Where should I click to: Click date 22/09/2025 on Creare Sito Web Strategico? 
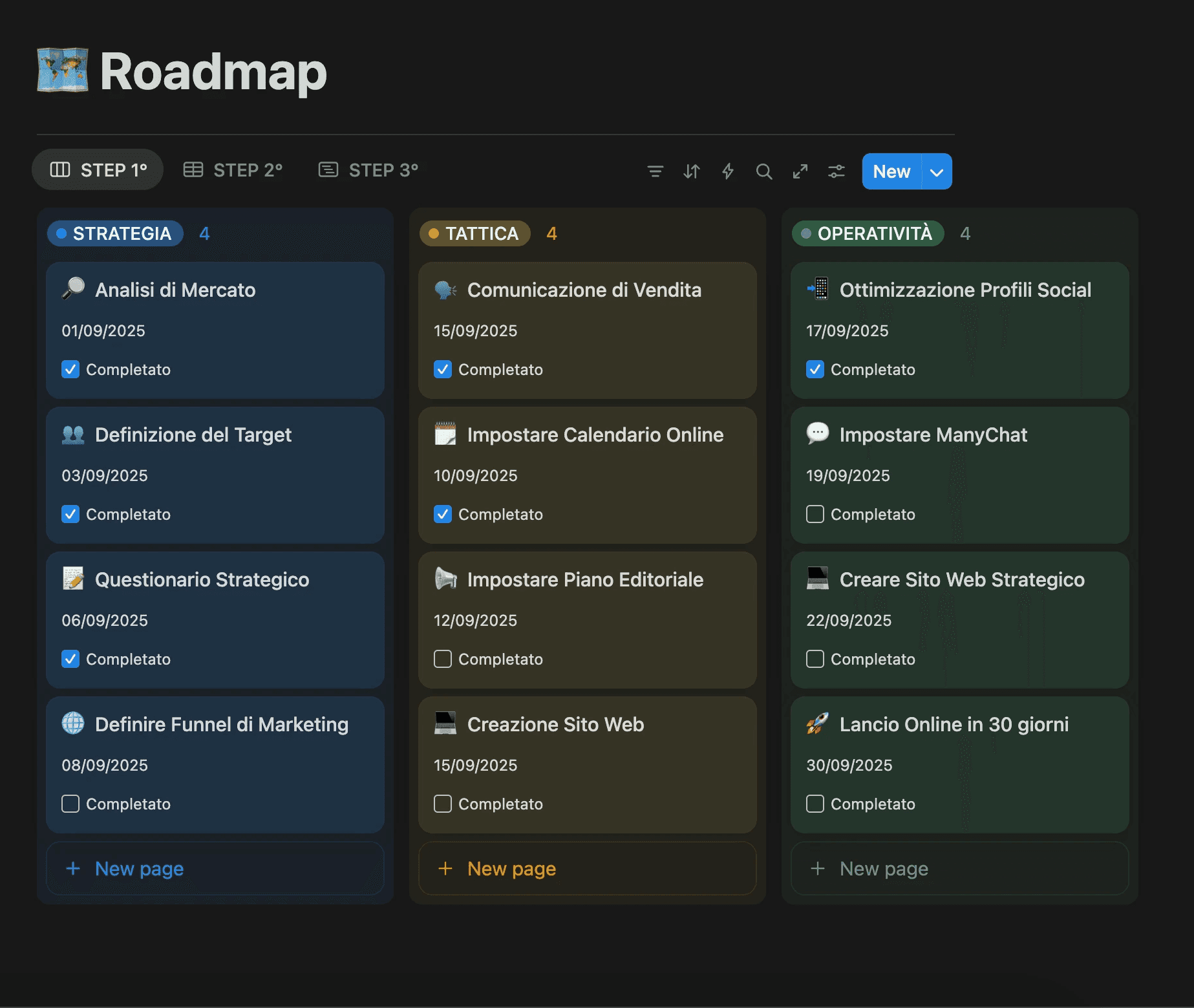pos(849,620)
